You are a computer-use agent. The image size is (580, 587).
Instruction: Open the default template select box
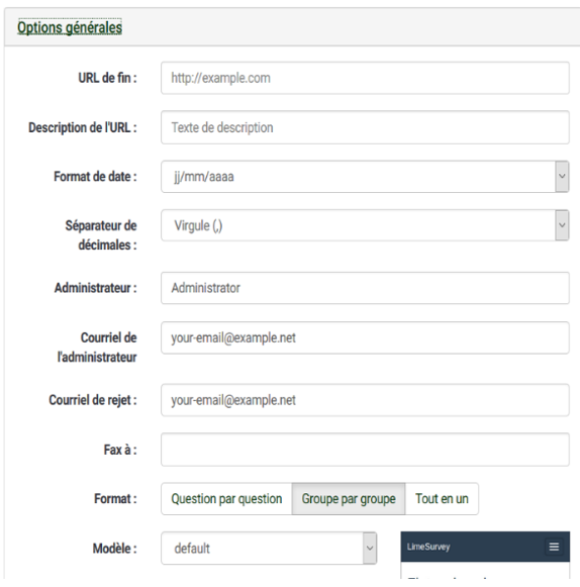[x=269, y=548]
